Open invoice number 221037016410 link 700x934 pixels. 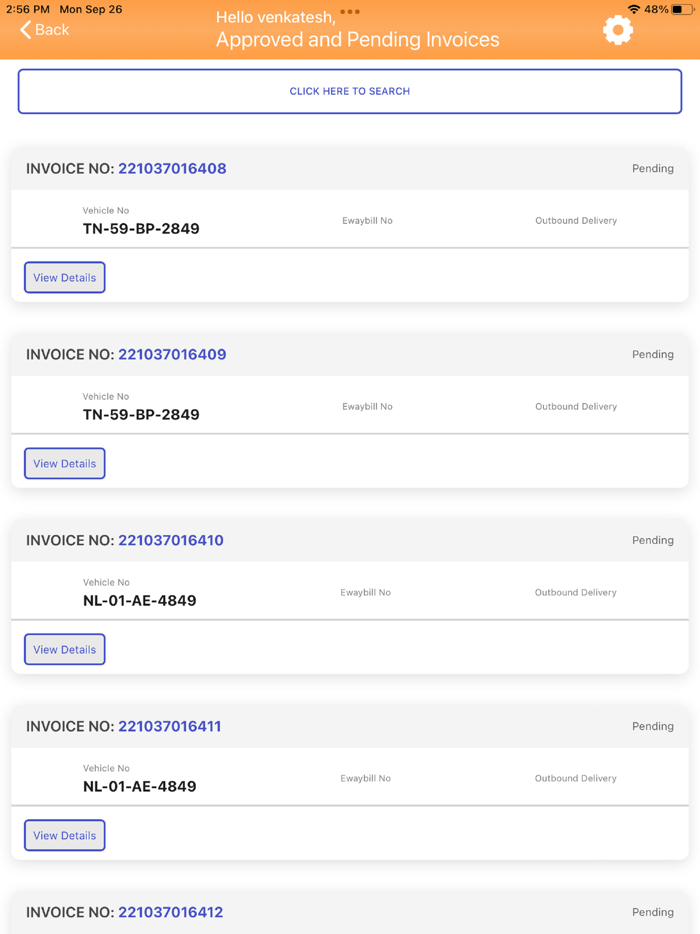point(171,541)
